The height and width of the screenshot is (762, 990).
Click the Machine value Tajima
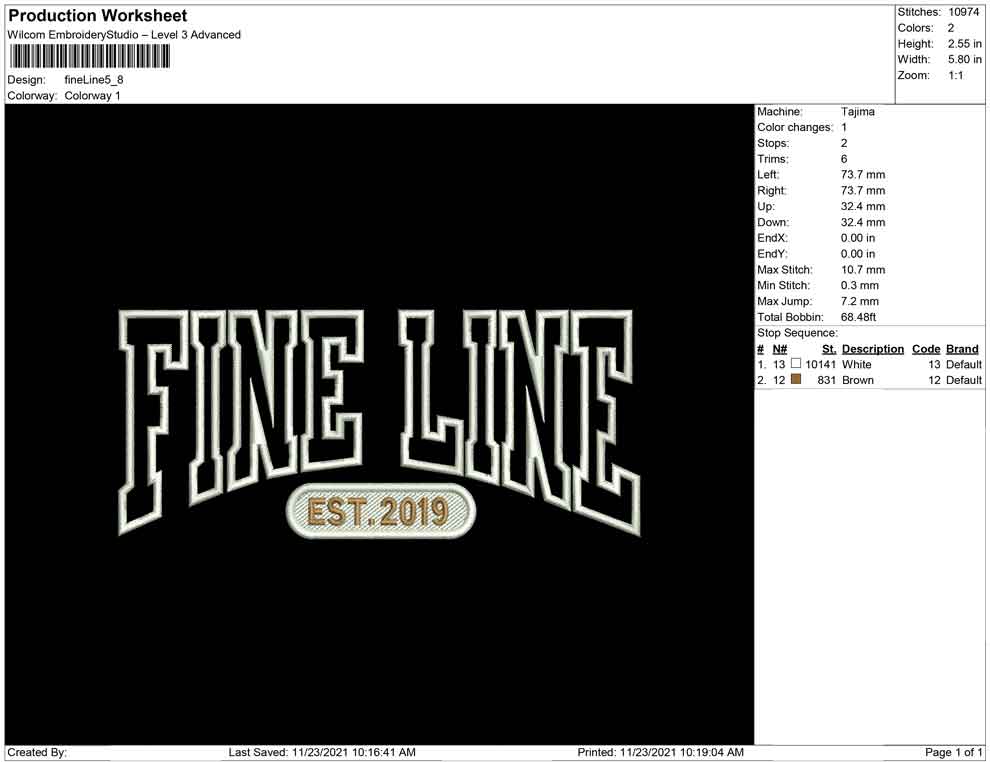857,112
